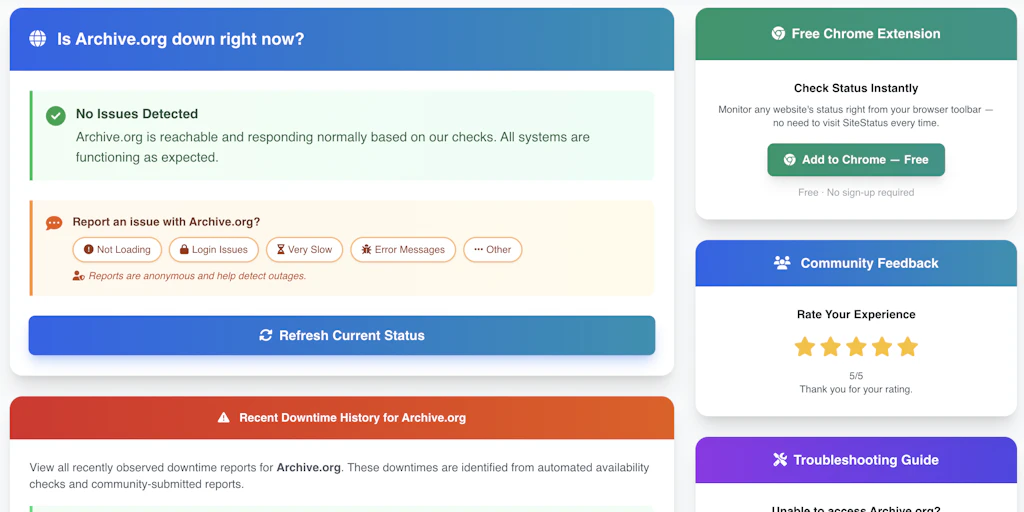Image resolution: width=1024 pixels, height=512 pixels.
Task: Report Login Issues for Archive.org
Action: click(214, 249)
